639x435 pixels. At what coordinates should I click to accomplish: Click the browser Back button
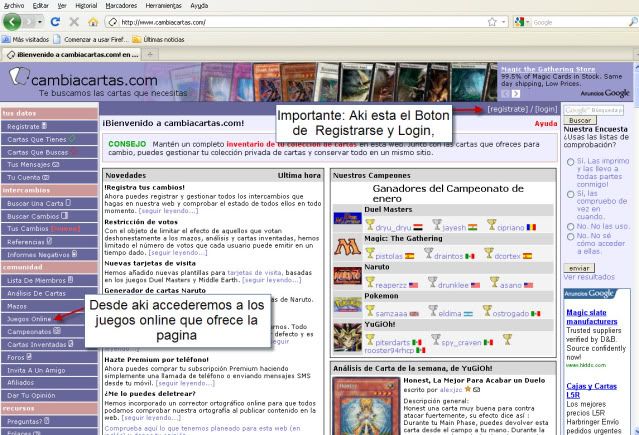[12, 22]
